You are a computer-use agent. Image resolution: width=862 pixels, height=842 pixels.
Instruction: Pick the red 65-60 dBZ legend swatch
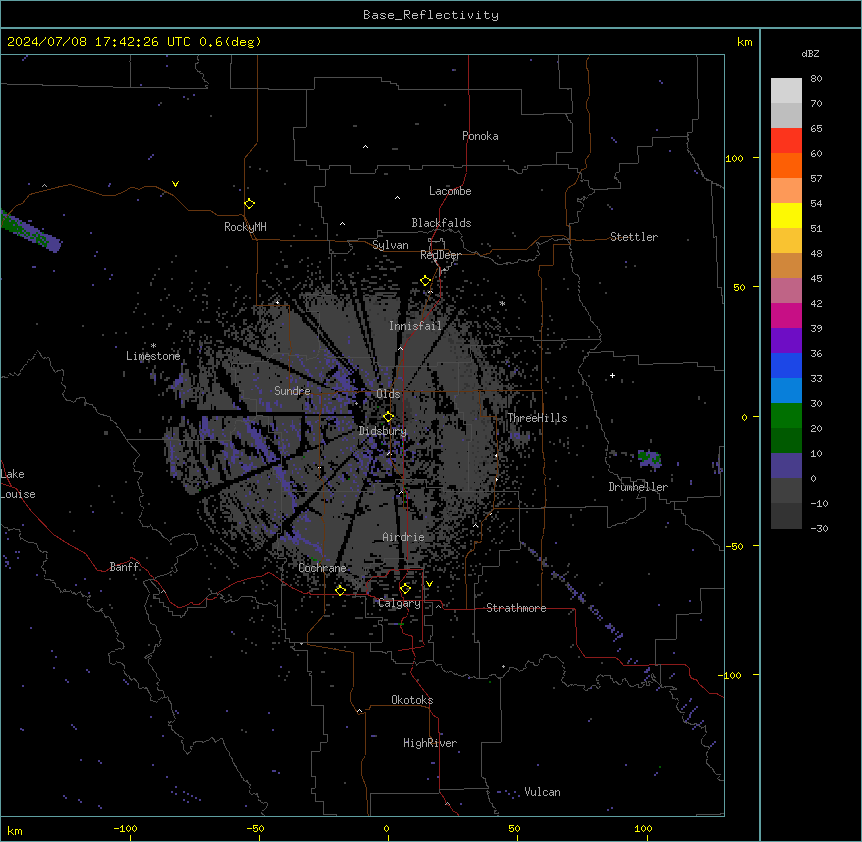(x=786, y=141)
